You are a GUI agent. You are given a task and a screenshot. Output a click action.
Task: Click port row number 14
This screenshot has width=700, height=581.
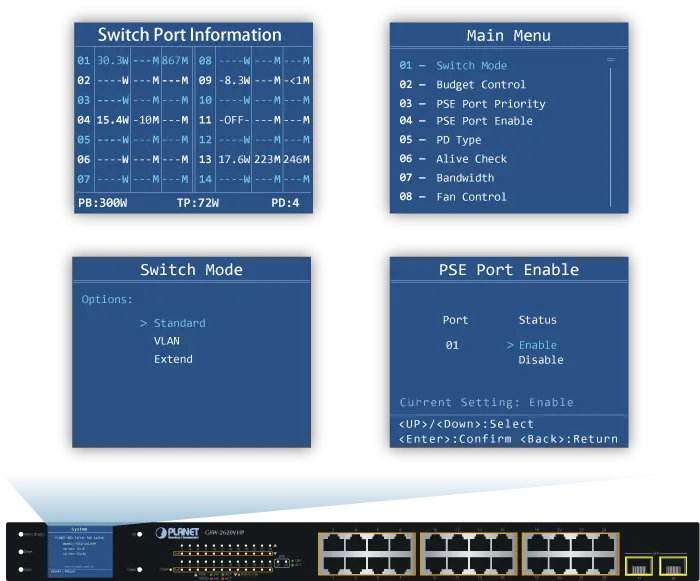click(x=205, y=179)
